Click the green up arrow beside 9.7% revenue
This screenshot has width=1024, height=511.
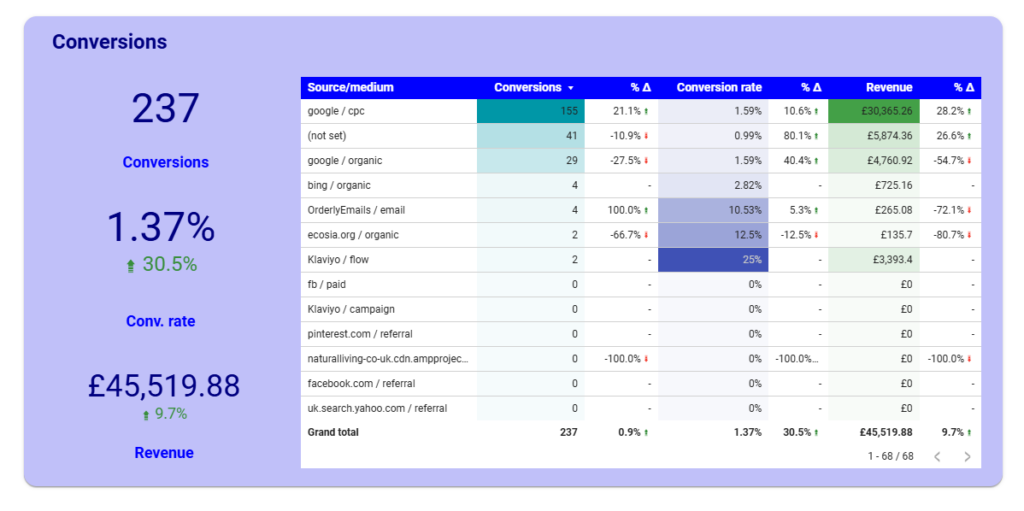(146, 415)
